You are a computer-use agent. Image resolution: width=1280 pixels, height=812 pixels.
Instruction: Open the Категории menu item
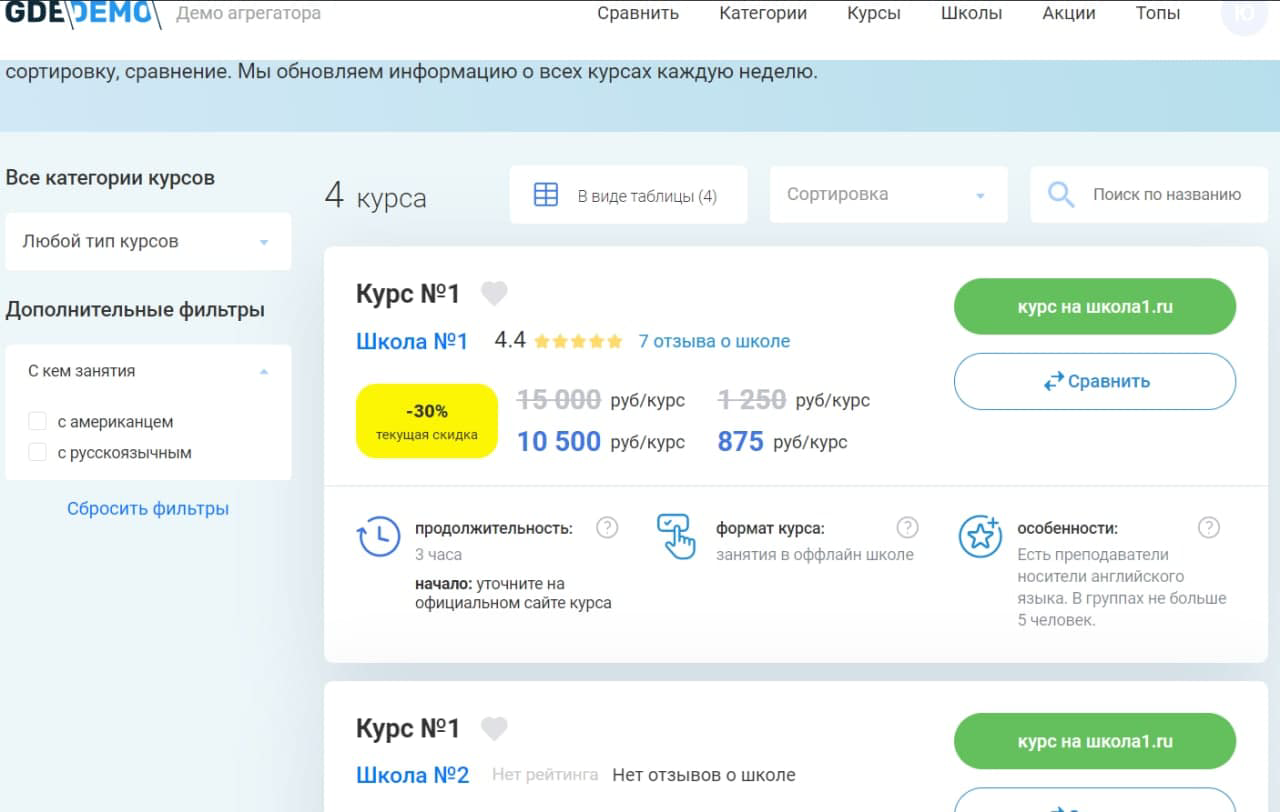(x=763, y=13)
